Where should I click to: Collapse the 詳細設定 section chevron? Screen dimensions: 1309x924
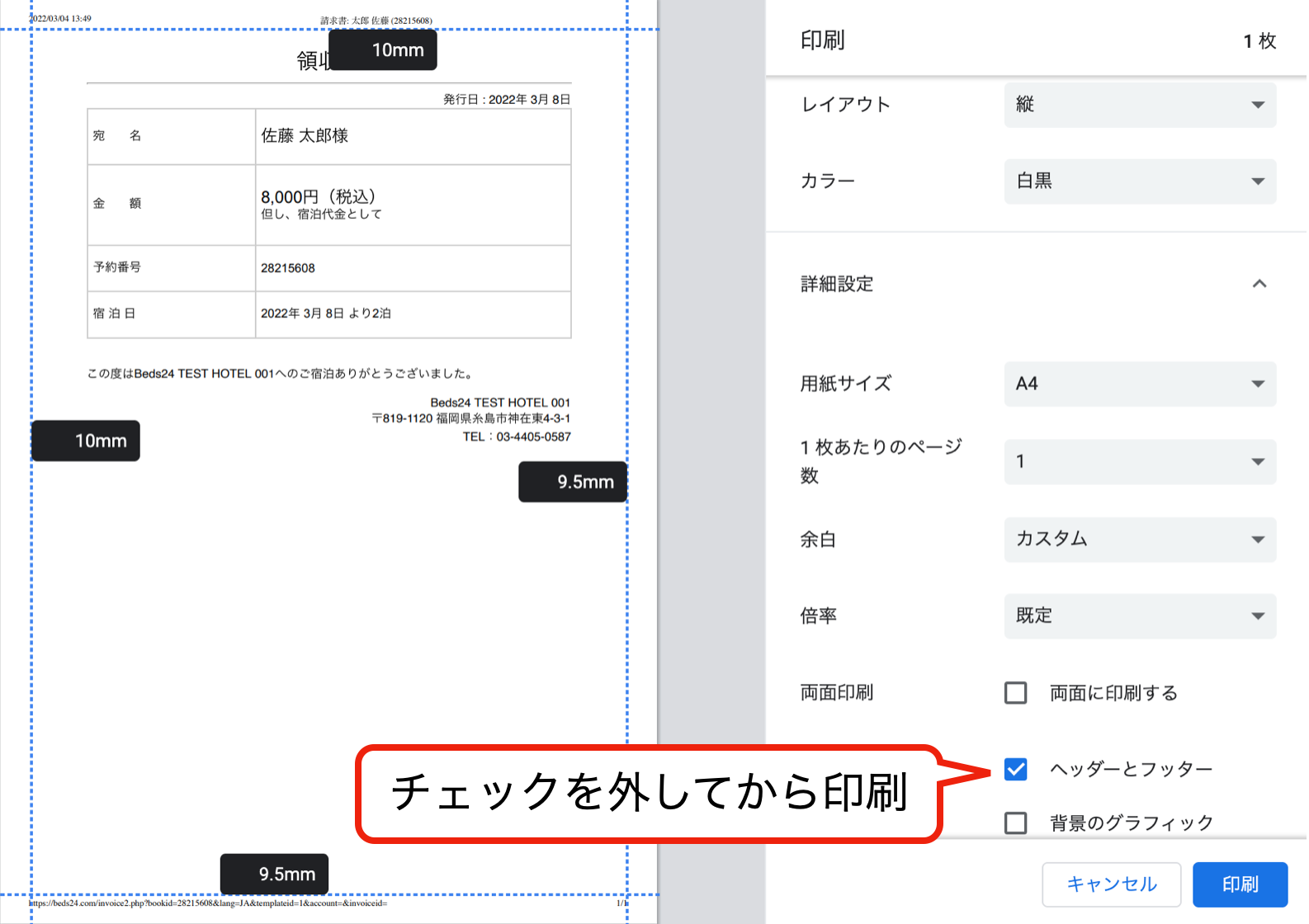pyautogui.click(x=1259, y=284)
